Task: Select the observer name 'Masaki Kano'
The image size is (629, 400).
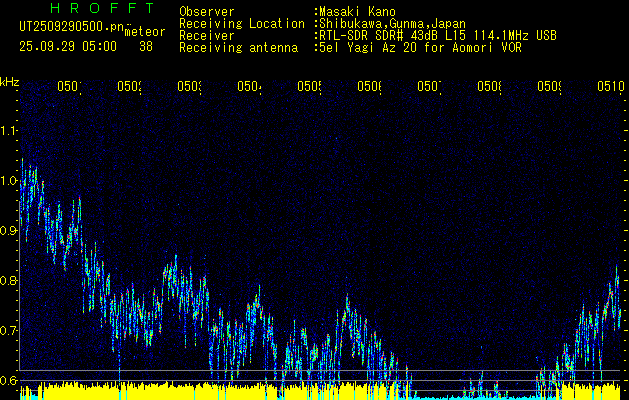Action: tap(357, 12)
